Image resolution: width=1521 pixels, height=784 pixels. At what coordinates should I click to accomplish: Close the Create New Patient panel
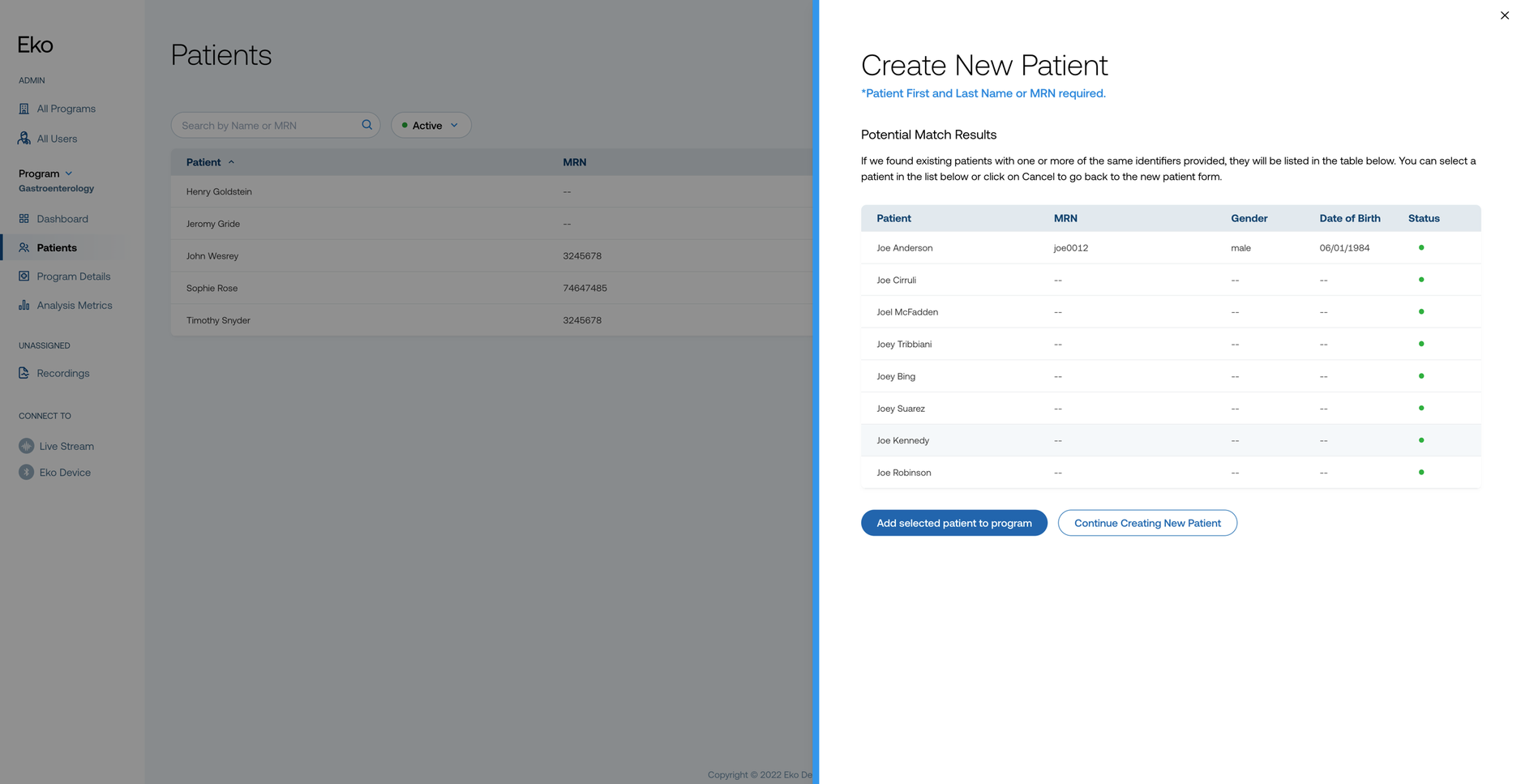tap(1504, 15)
